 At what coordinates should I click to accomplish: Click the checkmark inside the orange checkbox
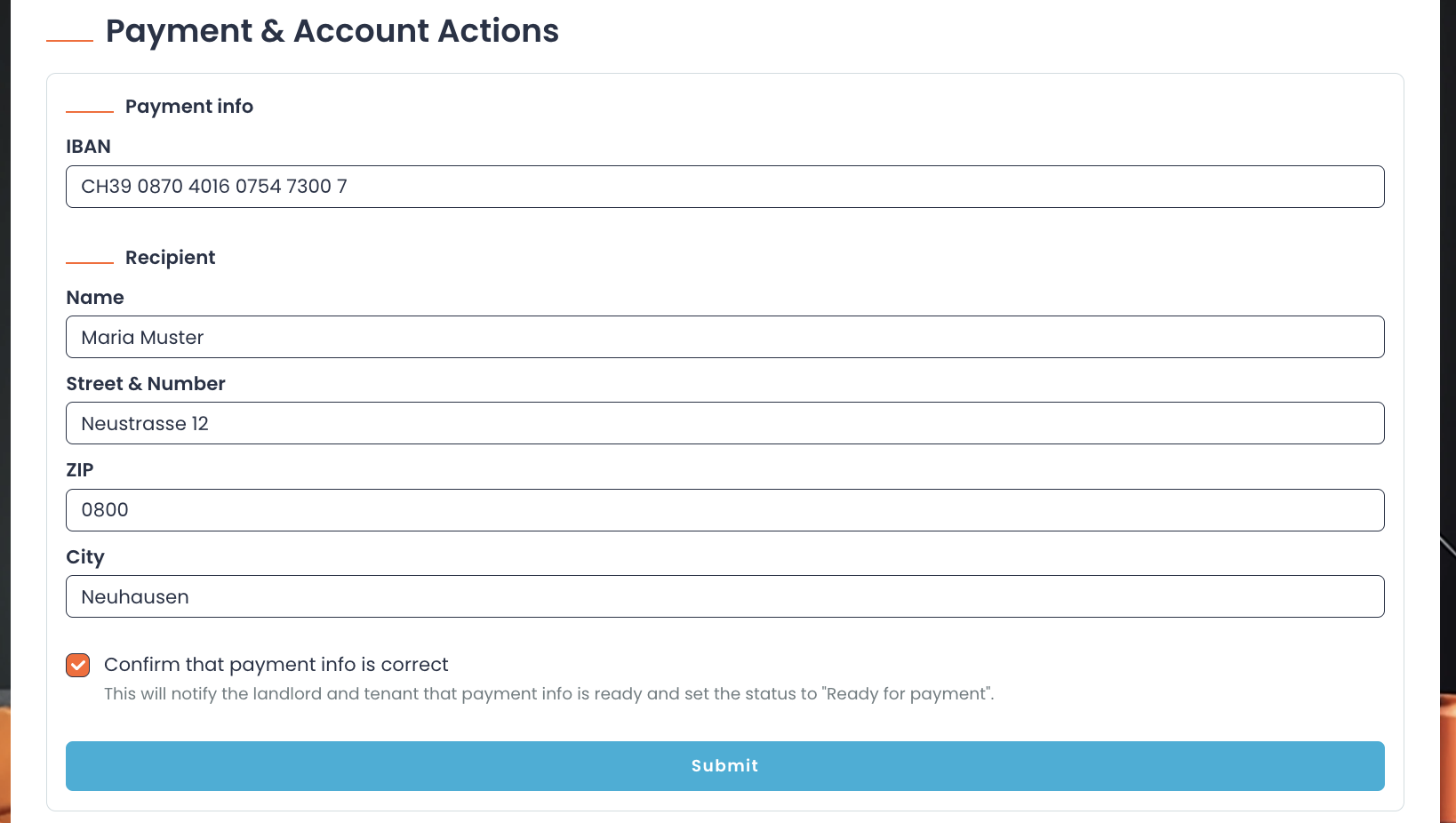point(77,664)
